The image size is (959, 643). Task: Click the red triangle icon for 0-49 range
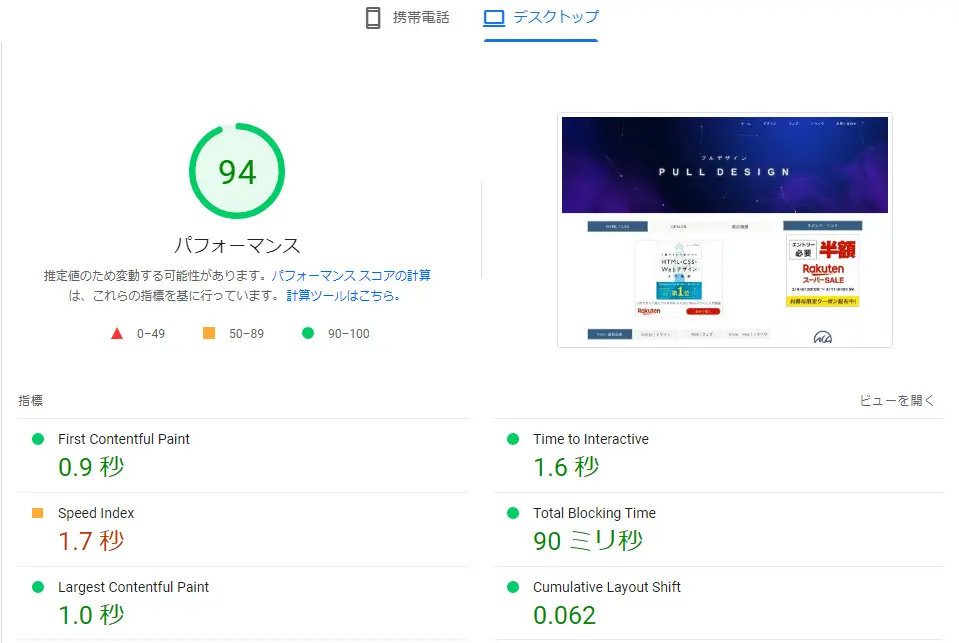(x=117, y=333)
